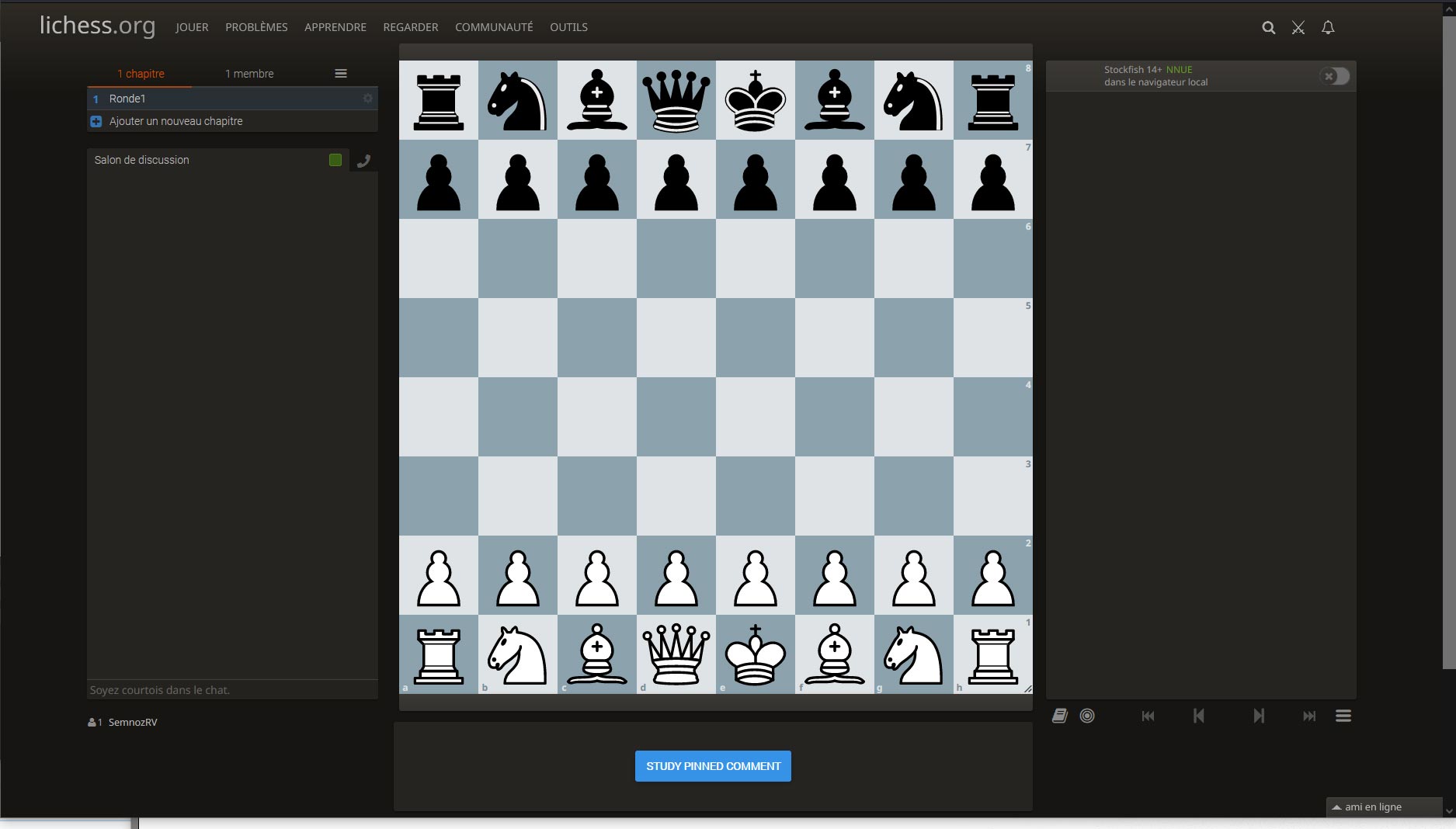
Task: Switch to the '1 membre' tab
Action: pos(249,74)
